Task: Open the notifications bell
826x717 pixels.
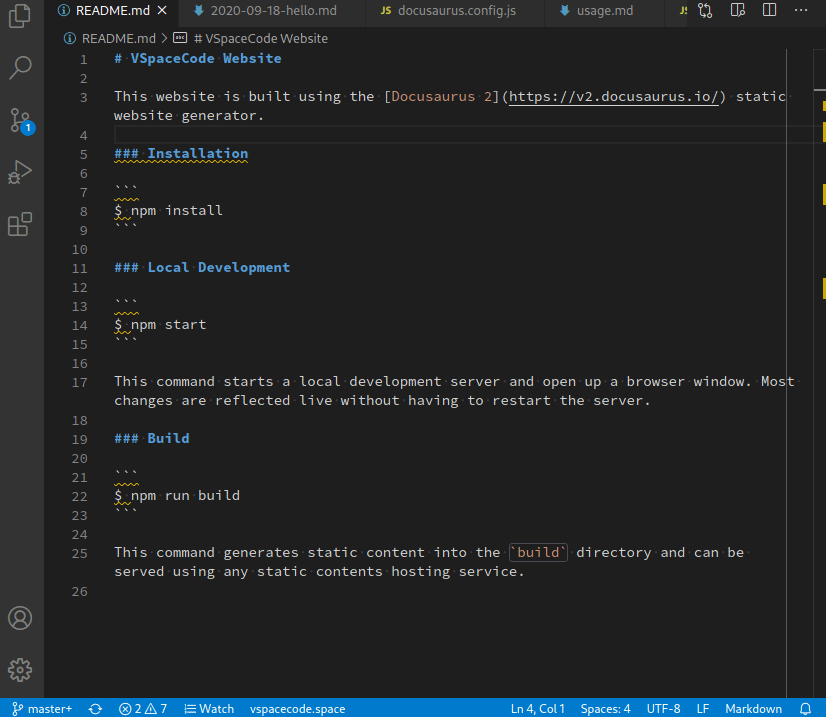Action: [x=805, y=709]
